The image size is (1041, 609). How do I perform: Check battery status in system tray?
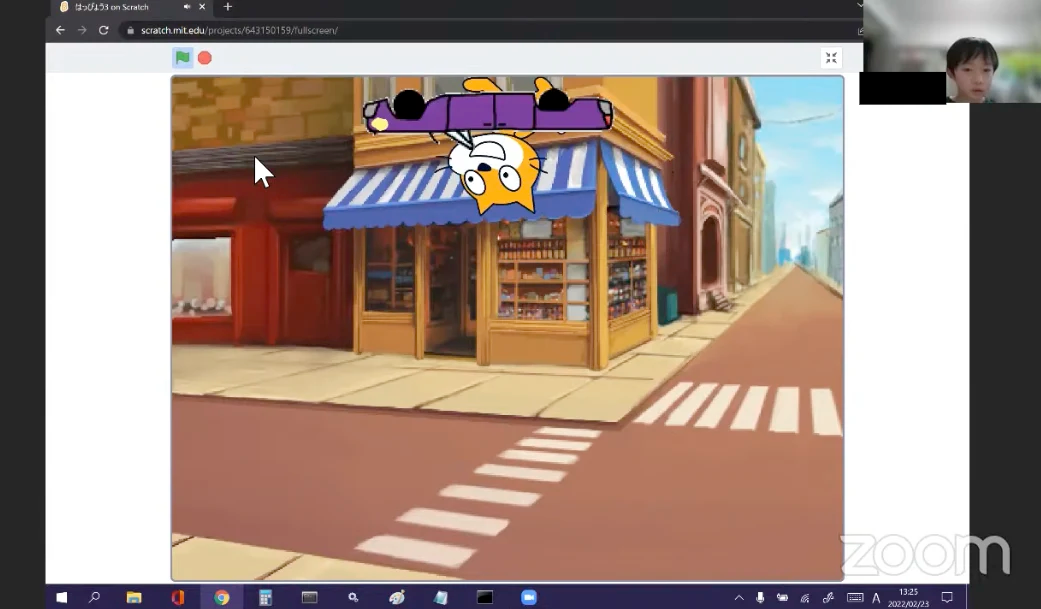(783, 598)
